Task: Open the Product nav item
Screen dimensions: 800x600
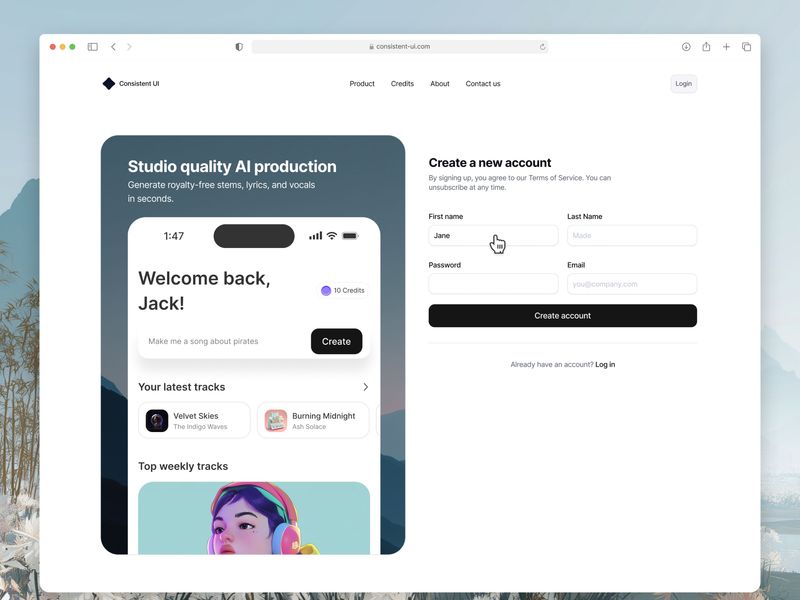Action: [x=362, y=83]
